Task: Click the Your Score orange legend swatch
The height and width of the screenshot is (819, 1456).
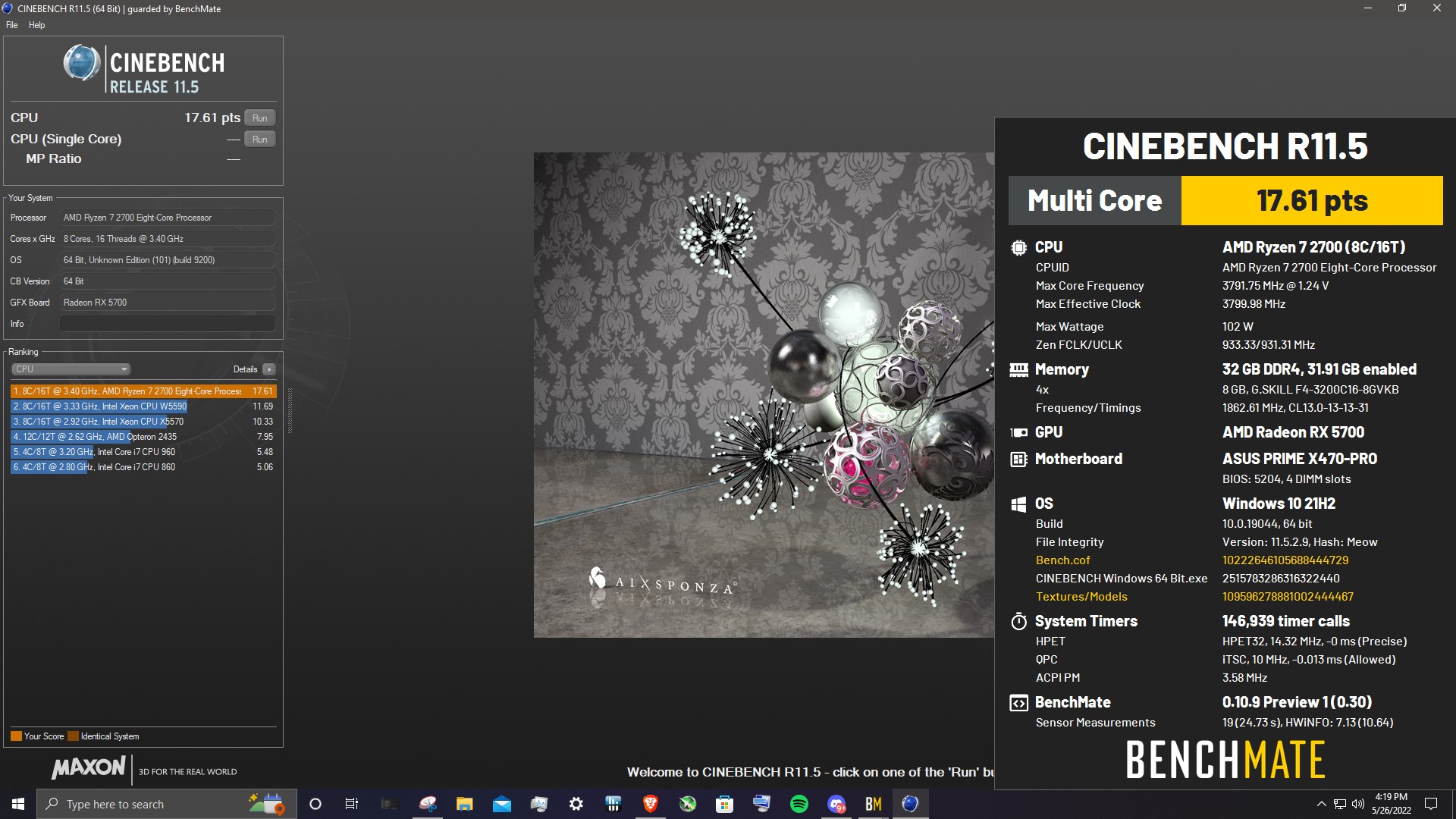Action: click(16, 736)
